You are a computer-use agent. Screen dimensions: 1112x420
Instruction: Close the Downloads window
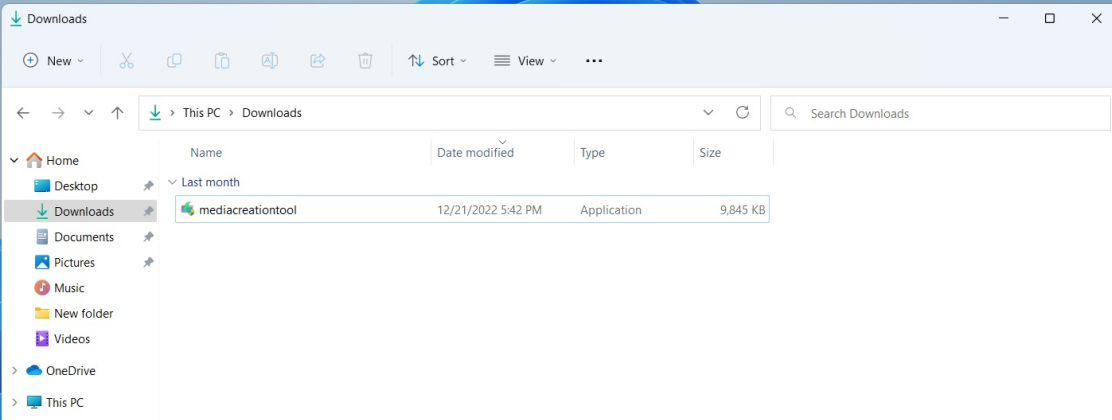click(1096, 18)
